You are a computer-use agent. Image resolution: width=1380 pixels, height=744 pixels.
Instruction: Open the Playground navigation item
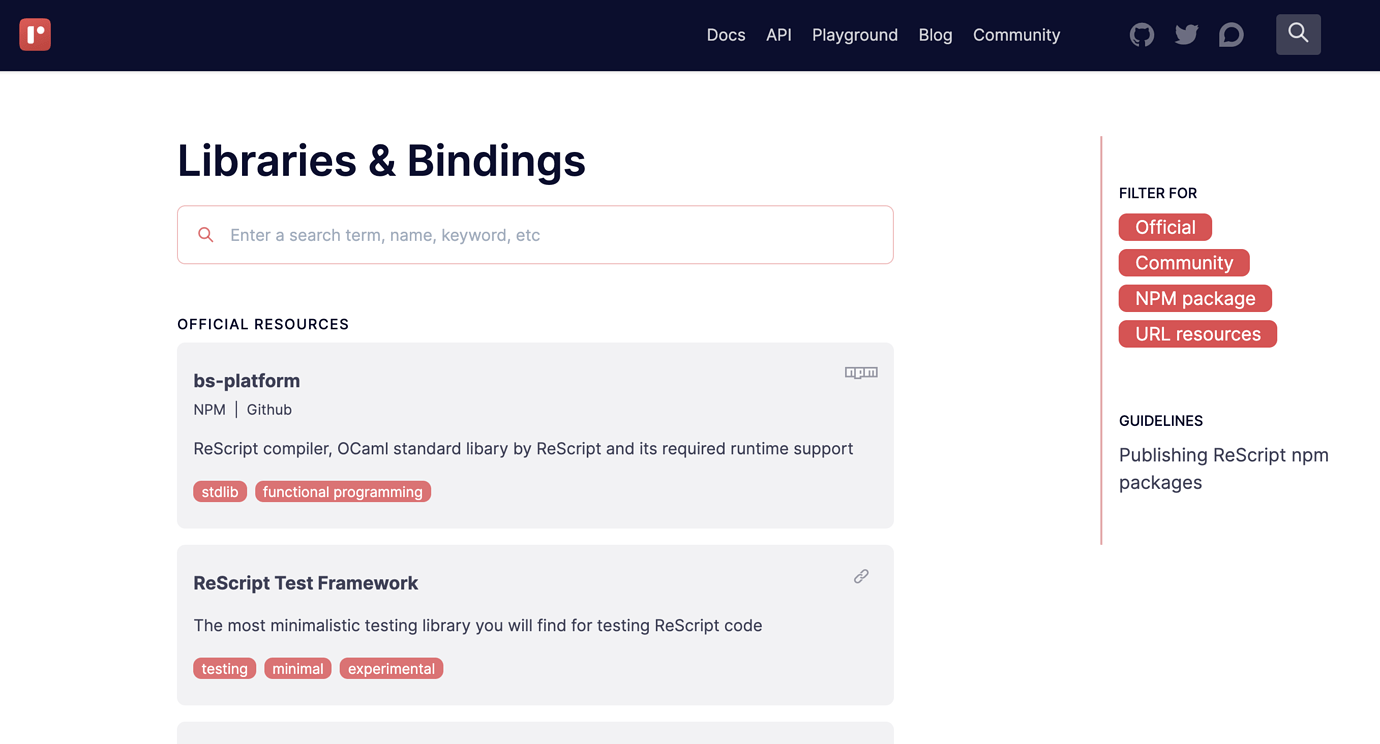[855, 35]
